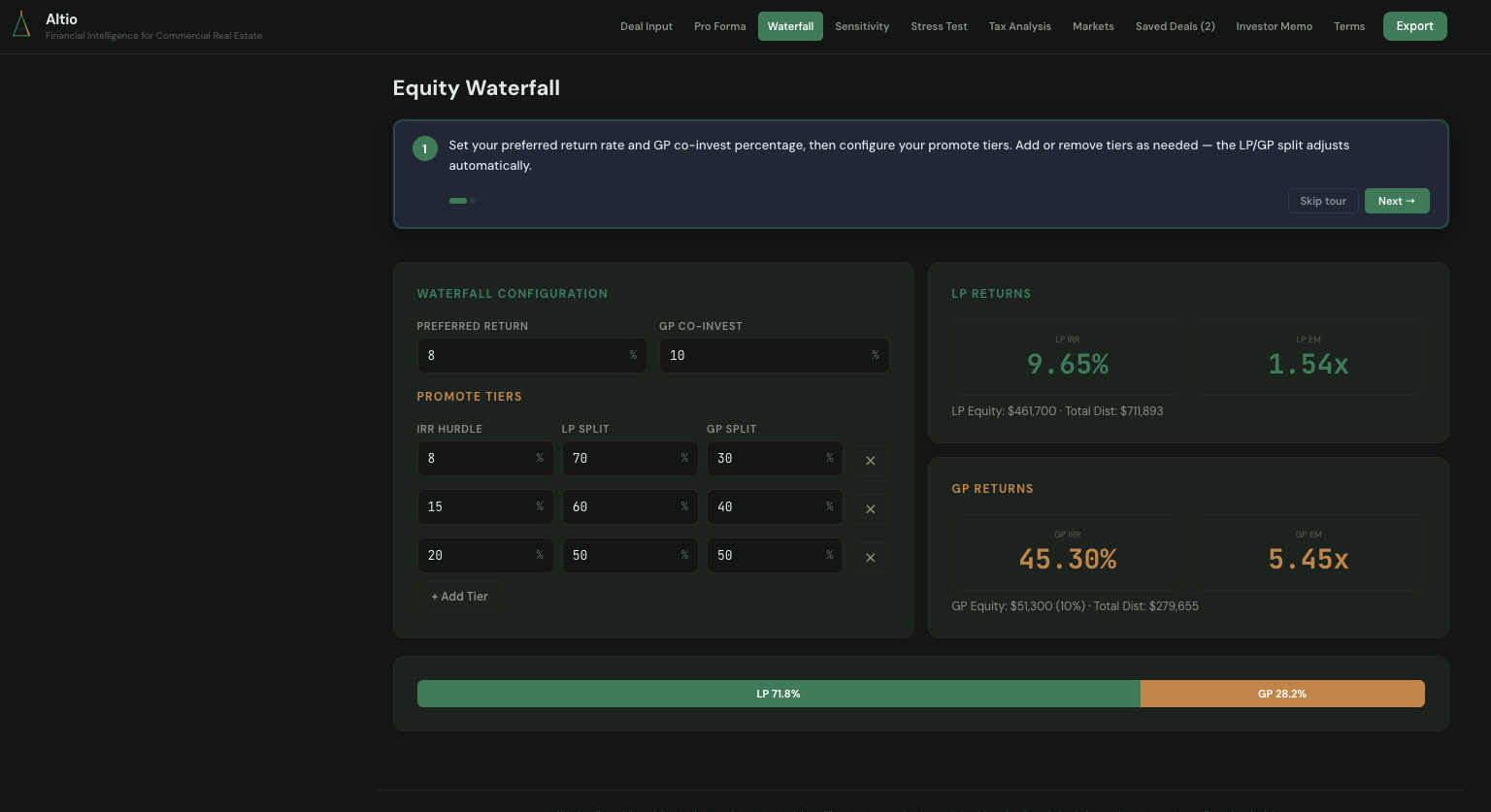Select the Waterfall tab
This screenshot has width=1491, height=812.
(x=790, y=26)
